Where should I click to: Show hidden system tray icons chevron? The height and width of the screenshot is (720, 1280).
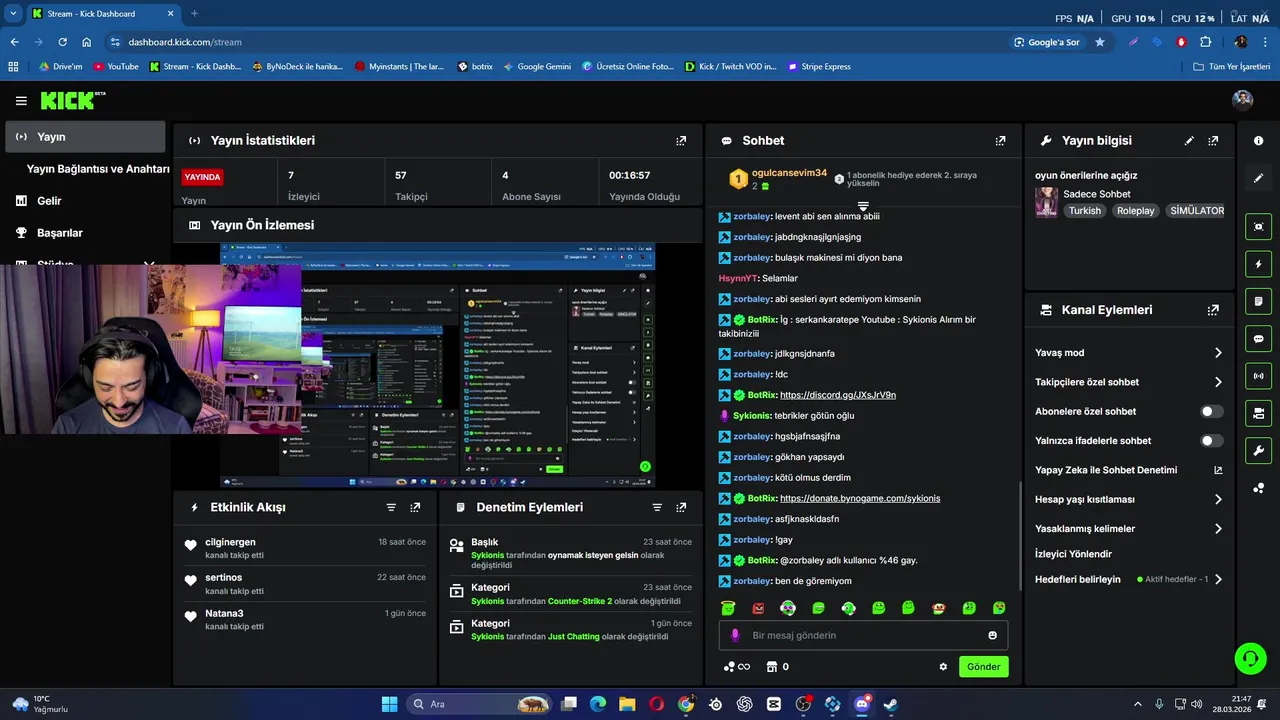[1137, 704]
